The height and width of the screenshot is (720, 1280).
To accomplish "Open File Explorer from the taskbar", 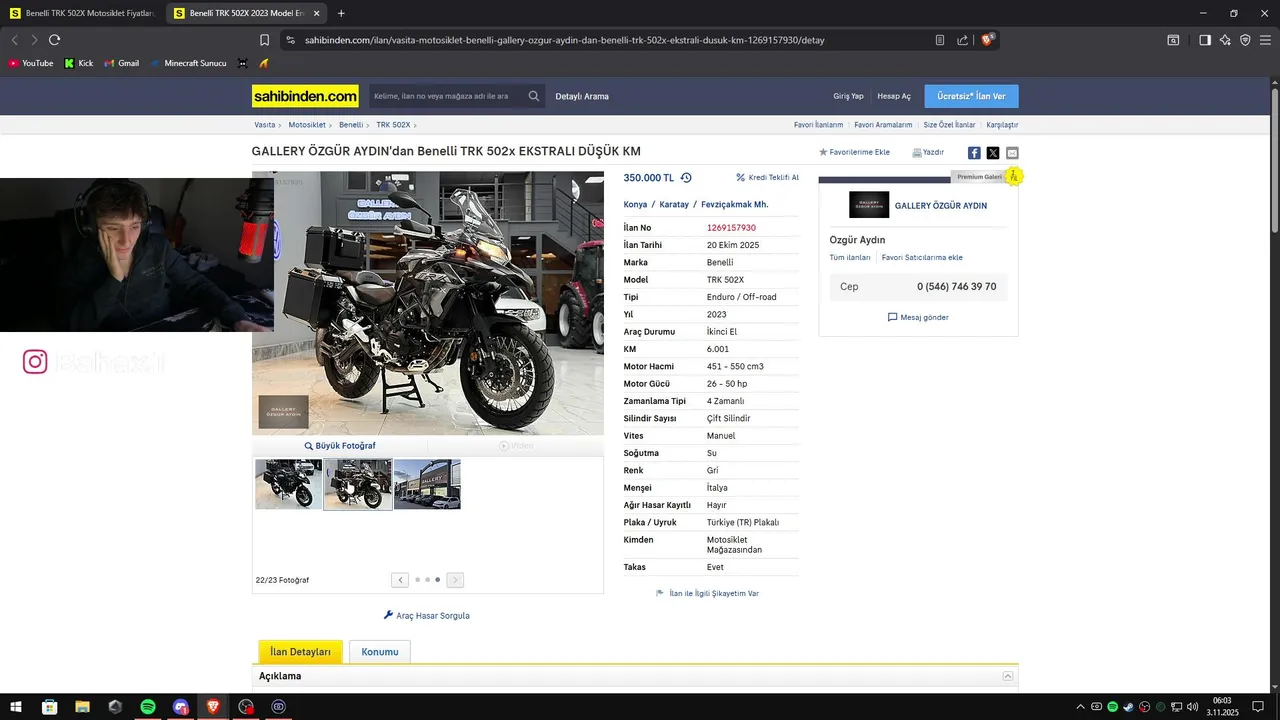I will point(82,707).
